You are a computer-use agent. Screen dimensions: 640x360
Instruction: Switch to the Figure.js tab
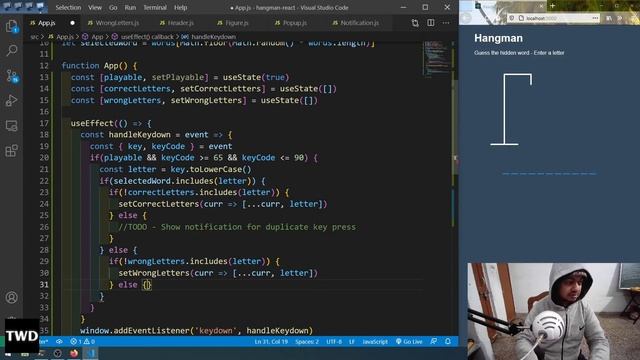coord(233,23)
